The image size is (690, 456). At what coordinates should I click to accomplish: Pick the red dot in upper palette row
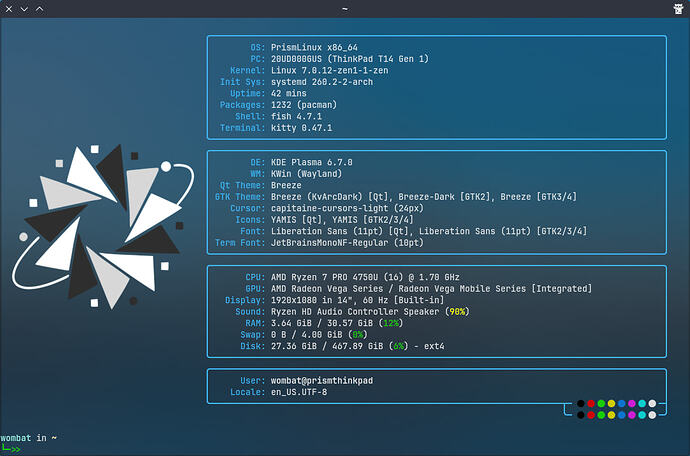(x=591, y=404)
